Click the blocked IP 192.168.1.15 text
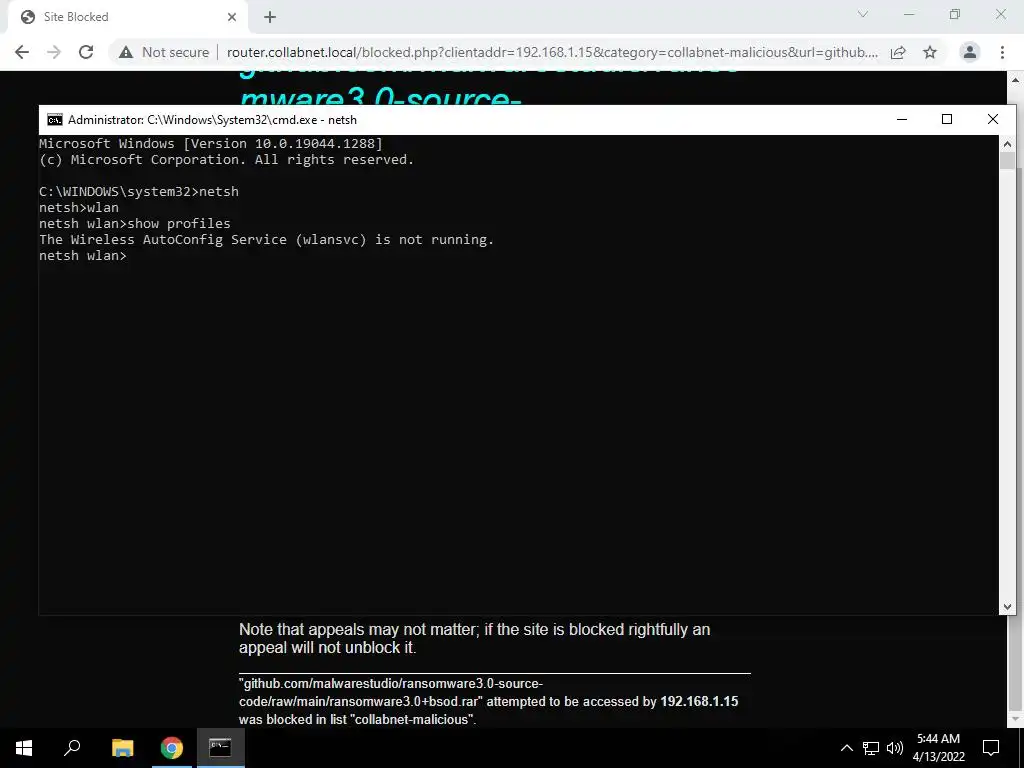The image size is (1024, 768). pos(699,701)
